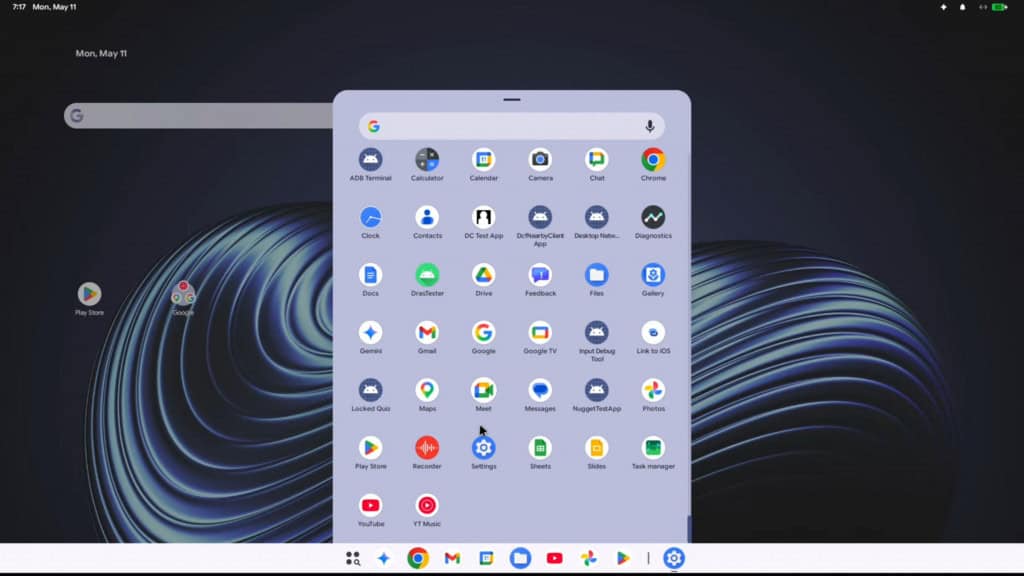Launch the Locked Quiz app
The width and height of the screenshot is (1024, 576).
point(370,390)
